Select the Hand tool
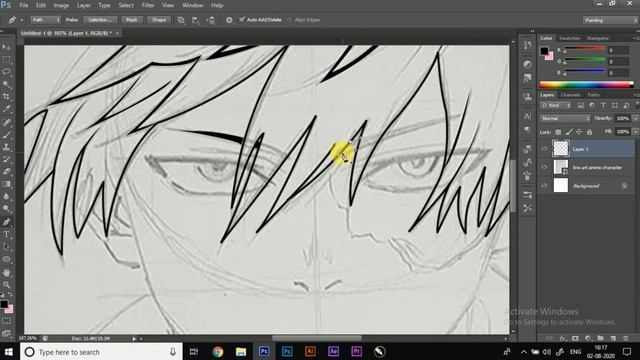This screenshot has width=640, height=360. point(6,273)
